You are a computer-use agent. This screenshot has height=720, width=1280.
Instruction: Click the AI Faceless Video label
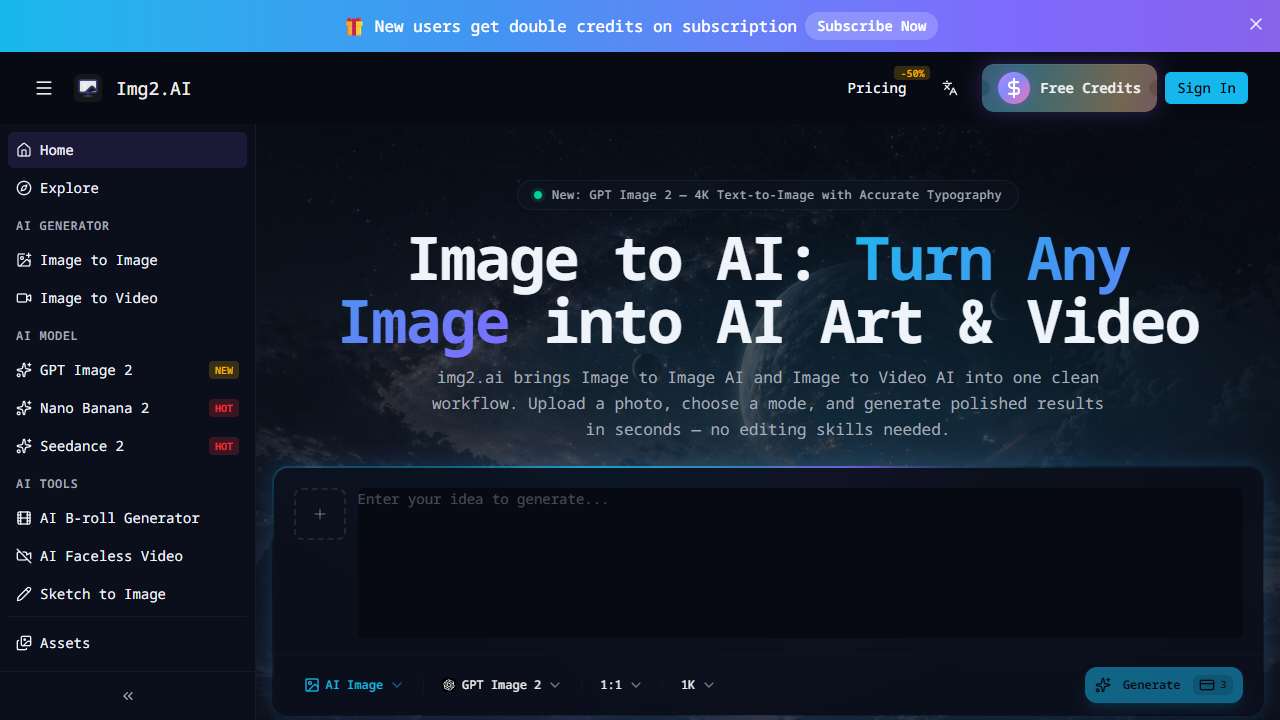[x=111, y=556]
